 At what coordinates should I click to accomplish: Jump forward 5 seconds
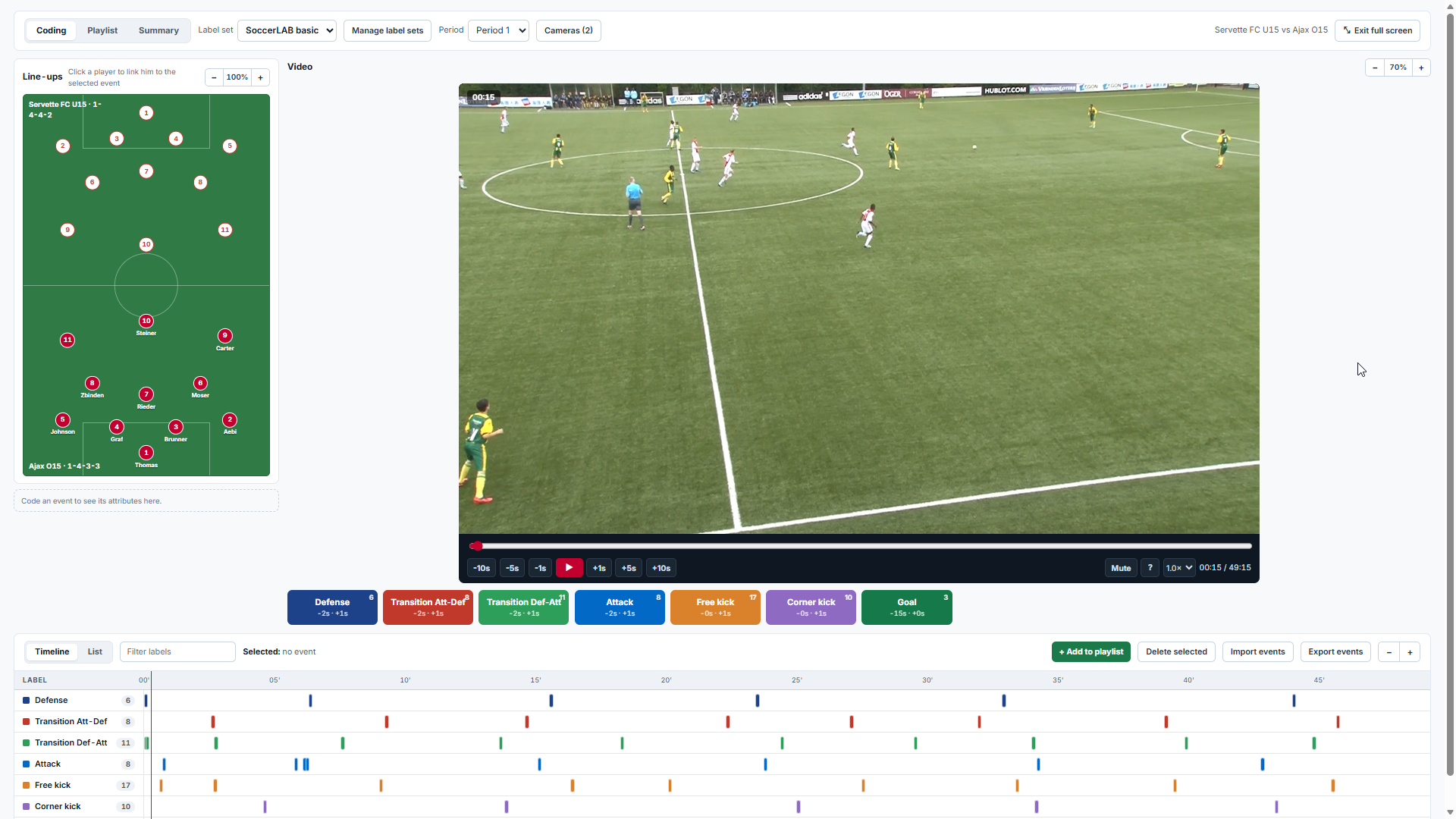tap(629, 568)
